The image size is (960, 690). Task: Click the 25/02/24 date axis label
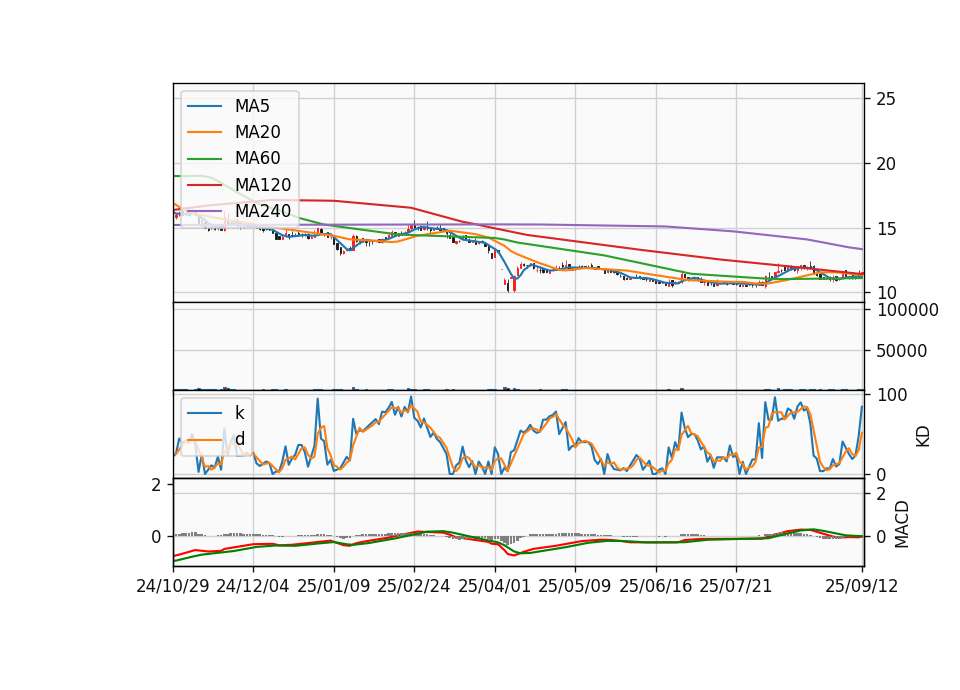tap(414, 587)
